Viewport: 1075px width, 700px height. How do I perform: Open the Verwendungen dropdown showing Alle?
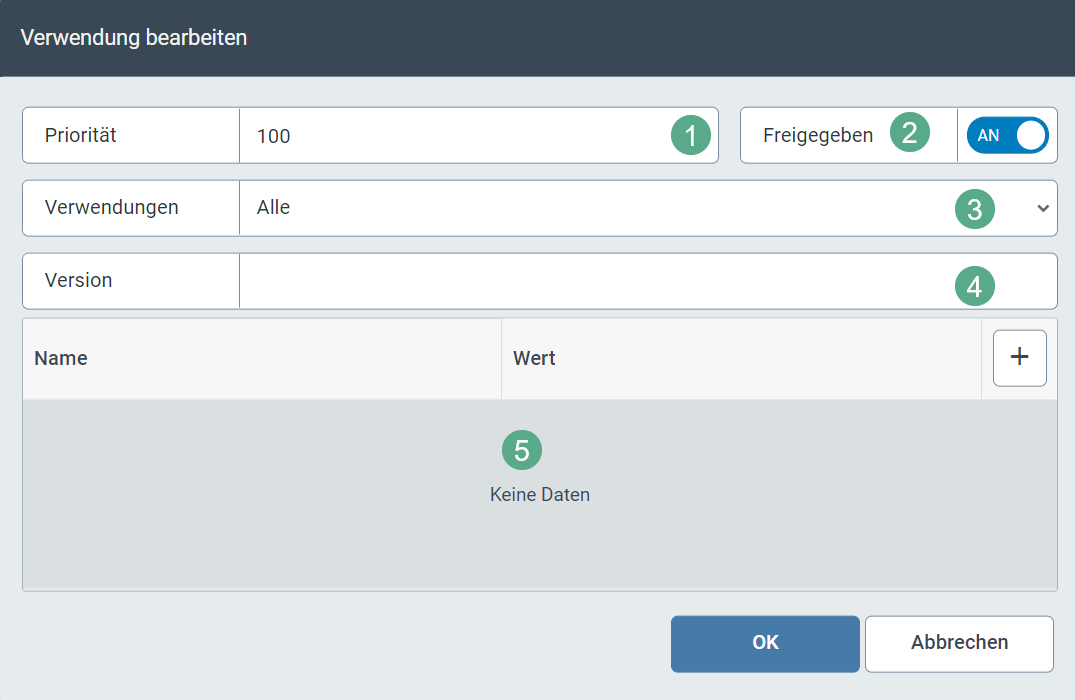point(600,208)
